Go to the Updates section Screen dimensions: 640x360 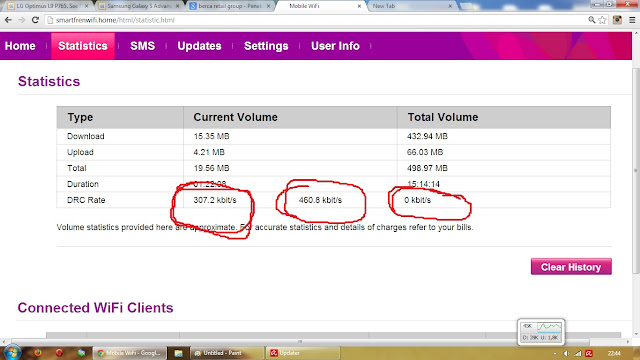pos(199,46)
